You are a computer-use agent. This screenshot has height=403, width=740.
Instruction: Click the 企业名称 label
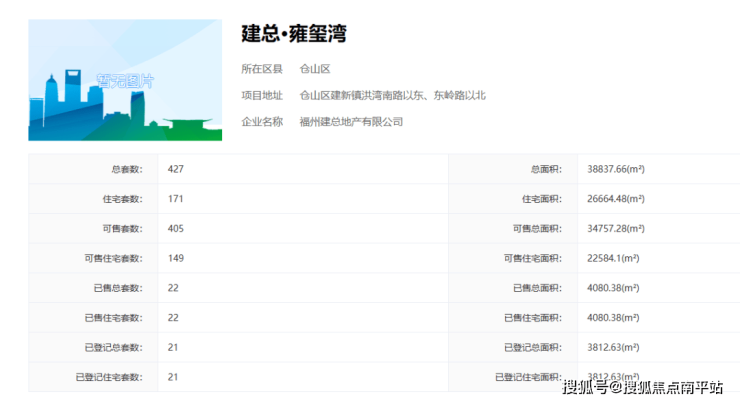(x=262, y=121)
